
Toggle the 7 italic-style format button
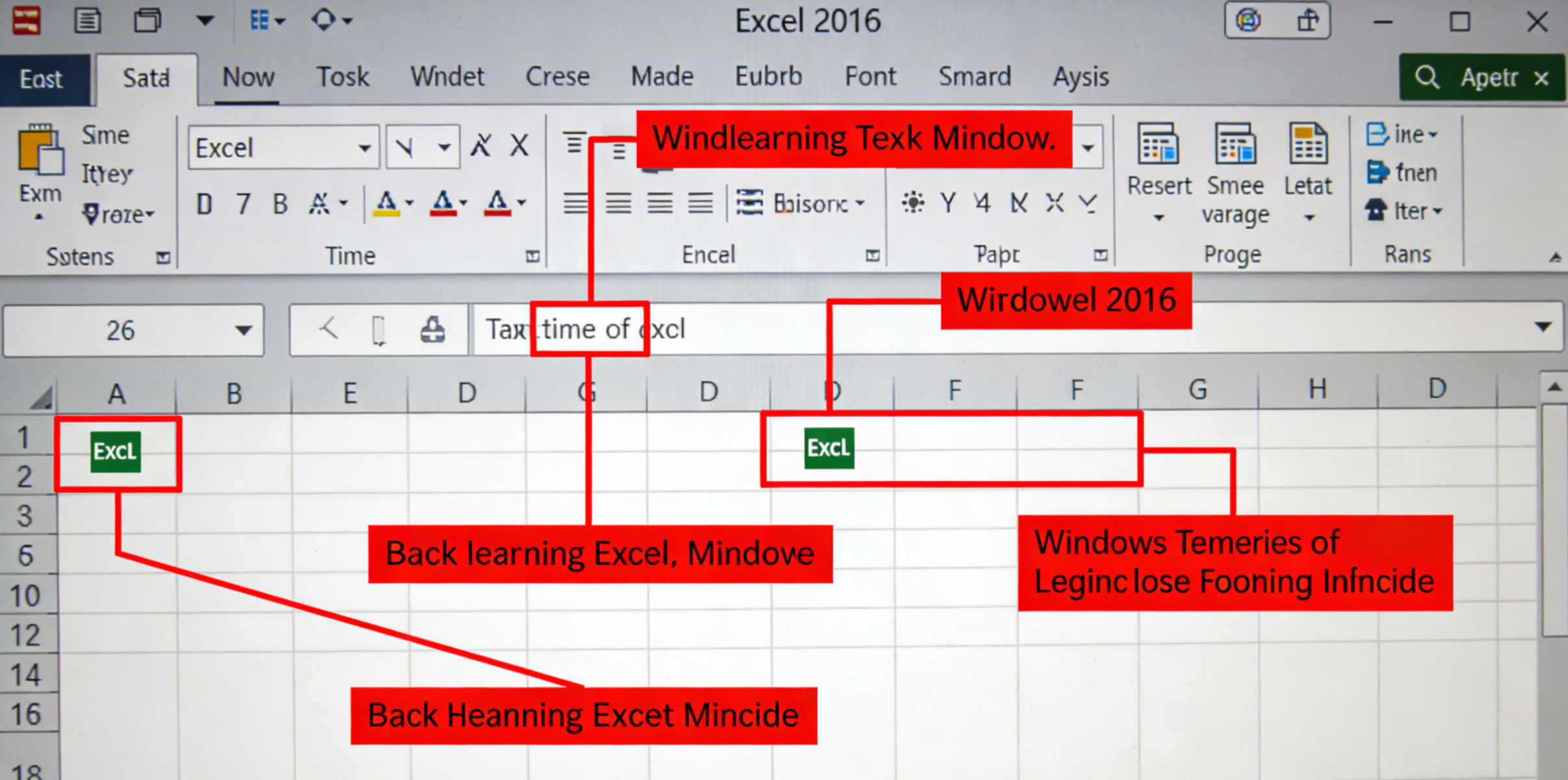pyautogui.click(x=243, y=204)
